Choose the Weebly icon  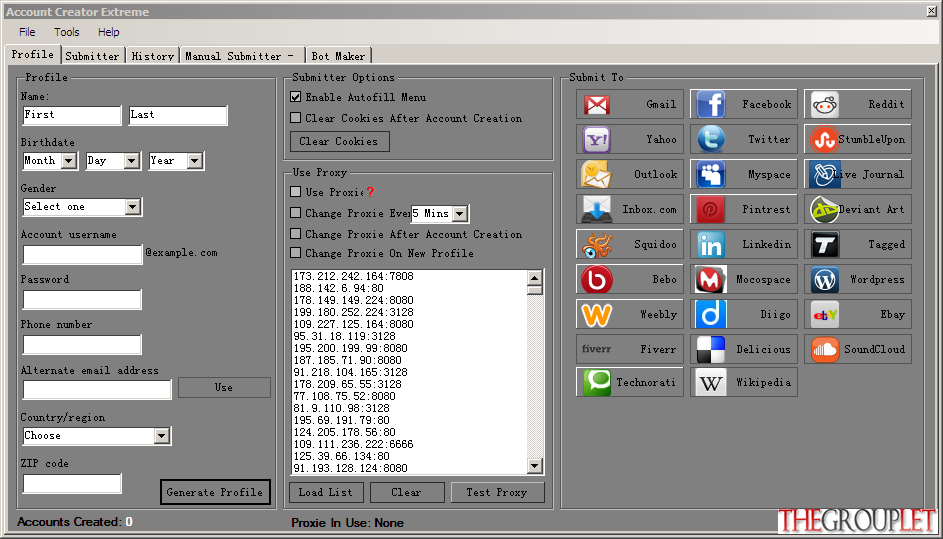point(597,314)
